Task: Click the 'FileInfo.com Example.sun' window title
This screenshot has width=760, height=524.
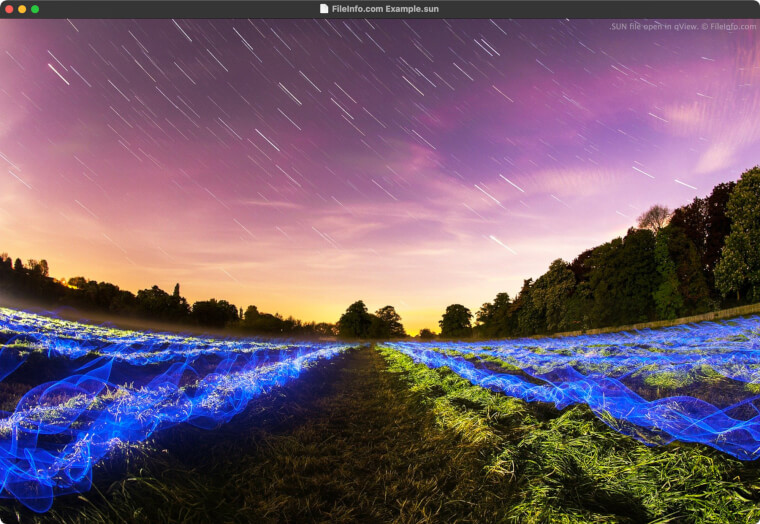Action: tap(385, 9)
